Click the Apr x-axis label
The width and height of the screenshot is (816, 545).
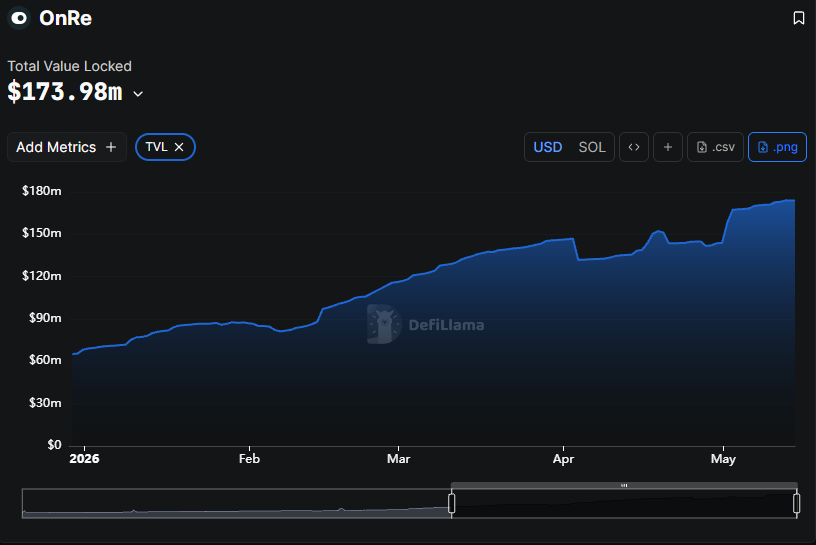563,459
